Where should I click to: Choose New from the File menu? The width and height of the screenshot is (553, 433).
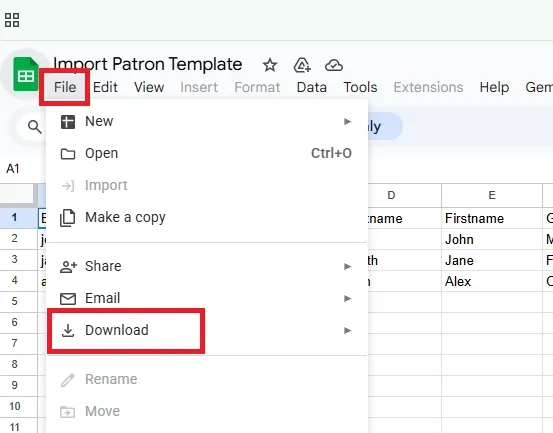[207, 122]
